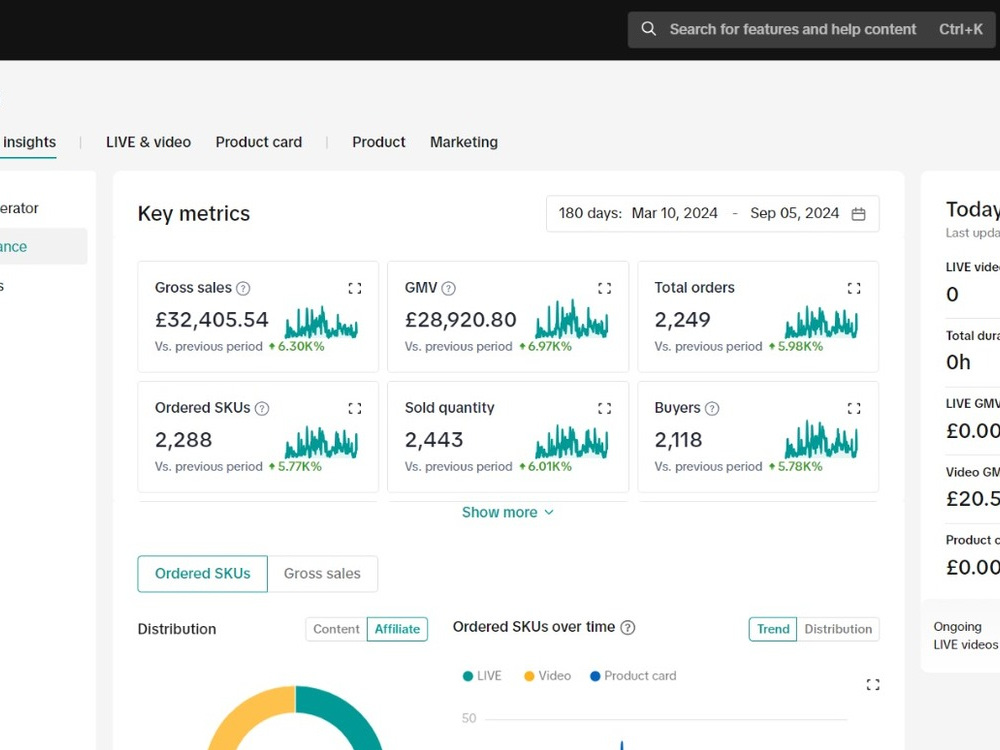Select the Ordered SKUs chart tab
This screenshot has height=750, width=1000.
[203, 574]
